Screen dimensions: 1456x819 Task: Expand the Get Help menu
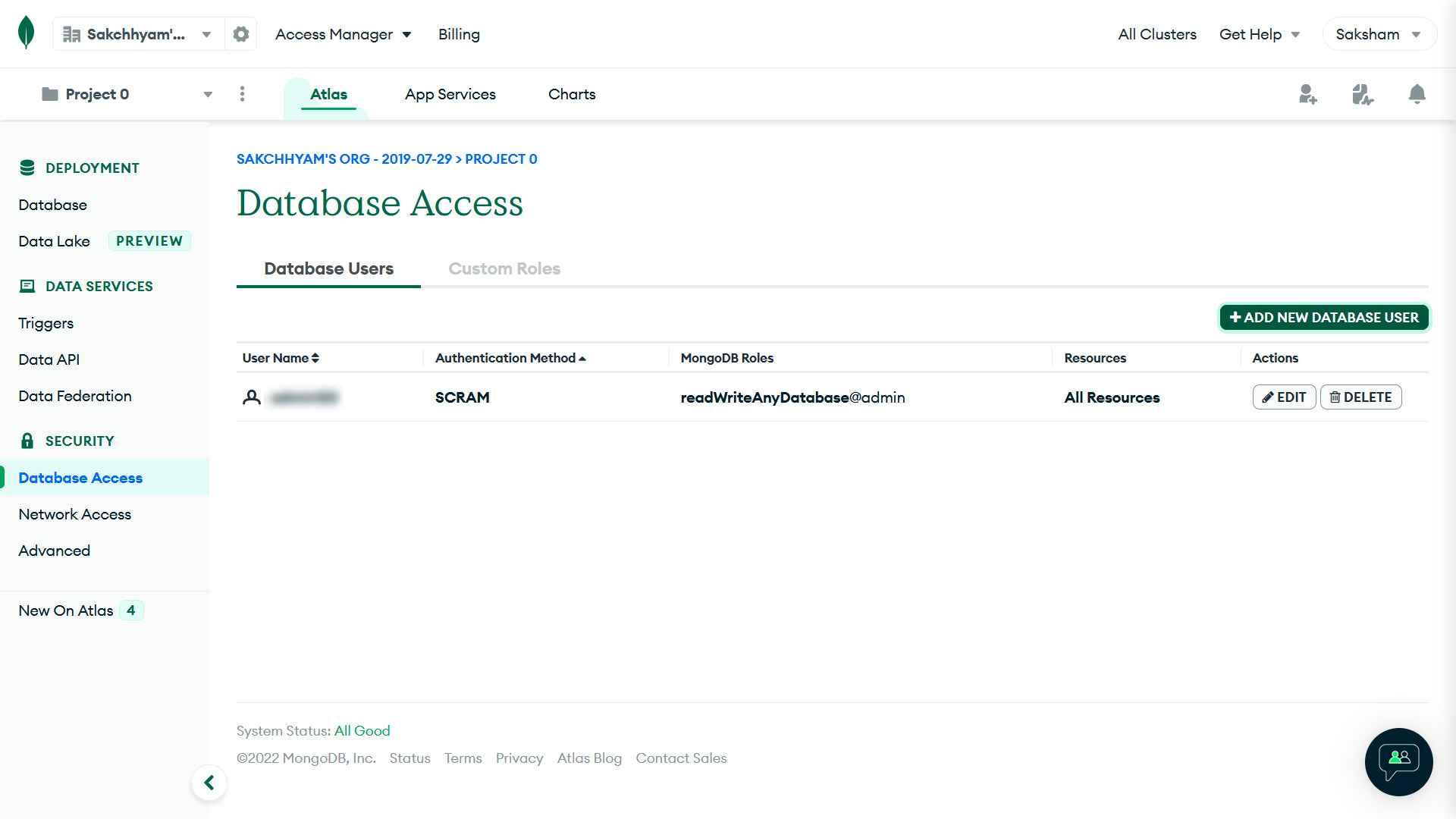point(1260,34)
